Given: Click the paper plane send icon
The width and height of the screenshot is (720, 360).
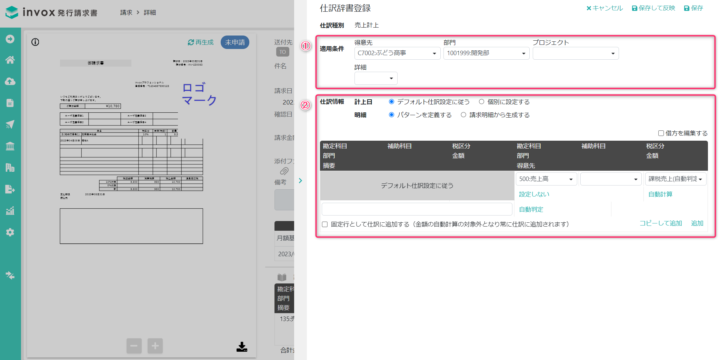Looking at the screenshot, I should [x=10, y=124].
